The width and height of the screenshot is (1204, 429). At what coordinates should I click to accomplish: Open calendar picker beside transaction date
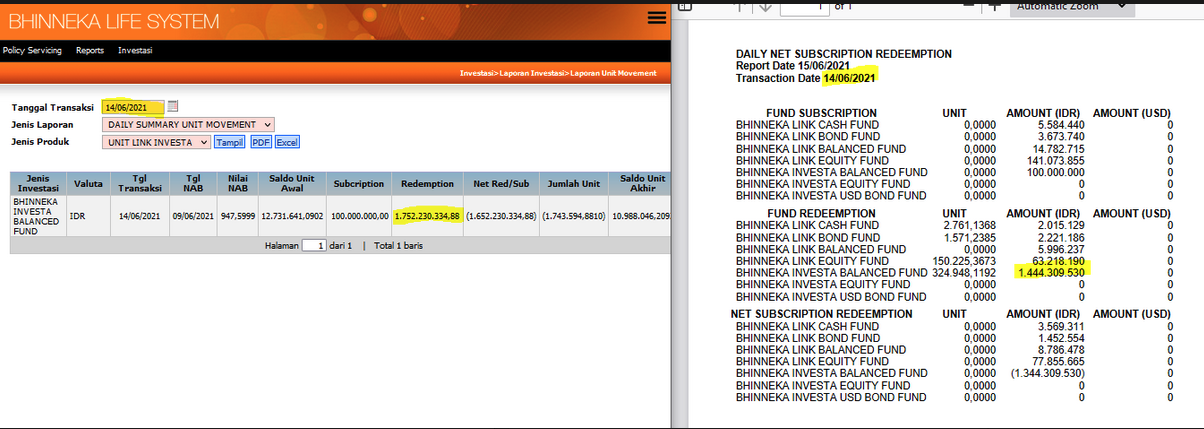click(x=173, y=107)
